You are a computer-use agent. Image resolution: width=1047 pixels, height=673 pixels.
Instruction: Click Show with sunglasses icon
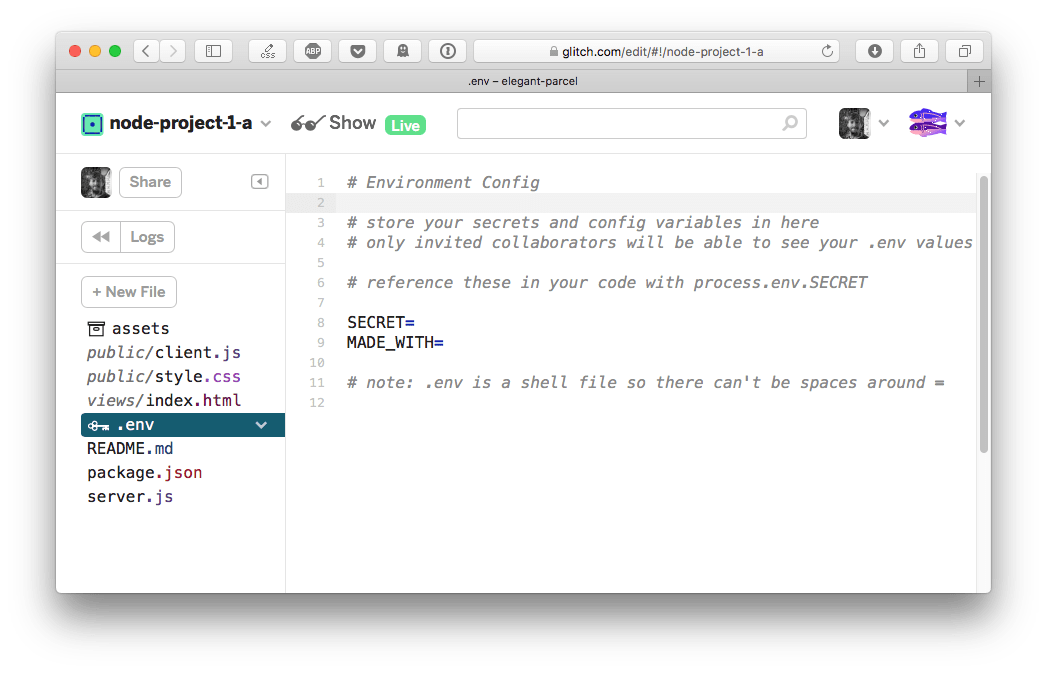click(x=334, y=124)
